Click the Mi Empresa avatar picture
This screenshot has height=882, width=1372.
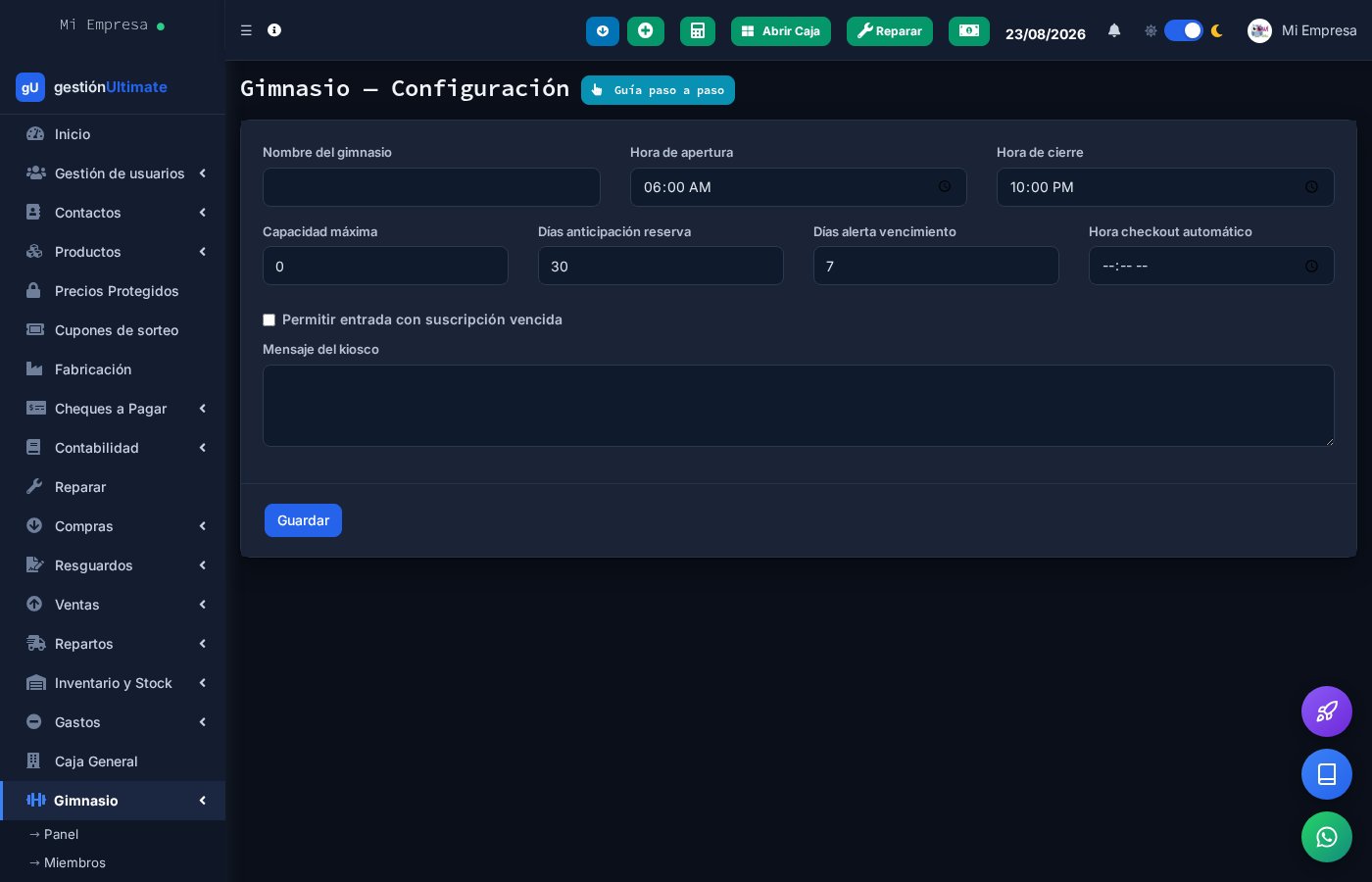click(1259, 30)
